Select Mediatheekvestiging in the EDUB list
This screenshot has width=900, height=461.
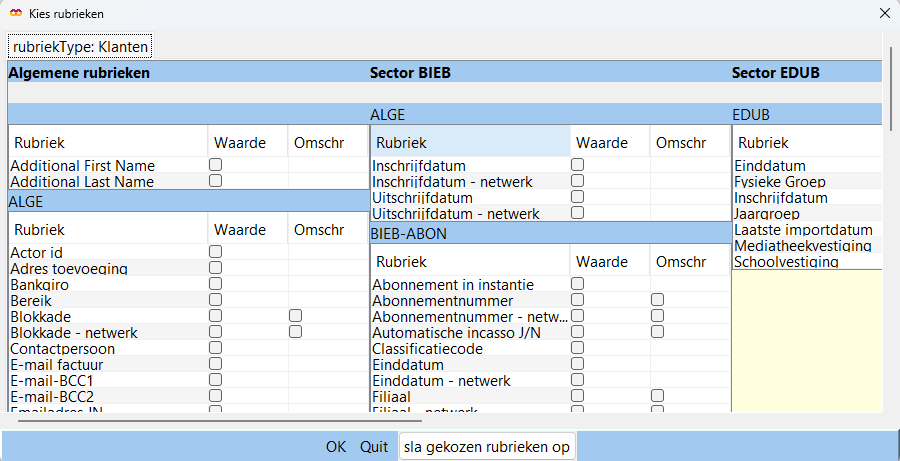802,246
